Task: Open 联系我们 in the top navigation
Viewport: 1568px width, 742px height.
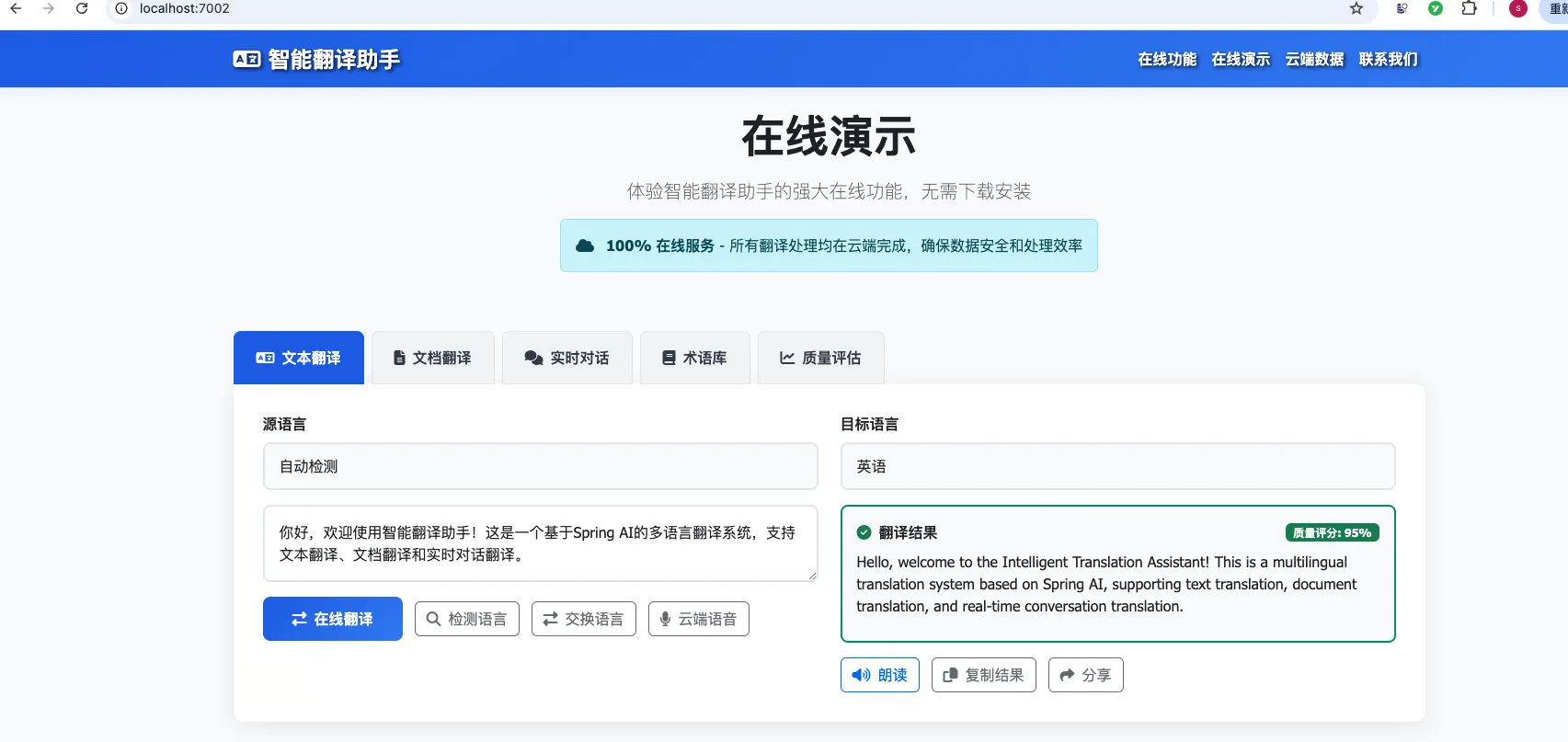Action: 1388,59
